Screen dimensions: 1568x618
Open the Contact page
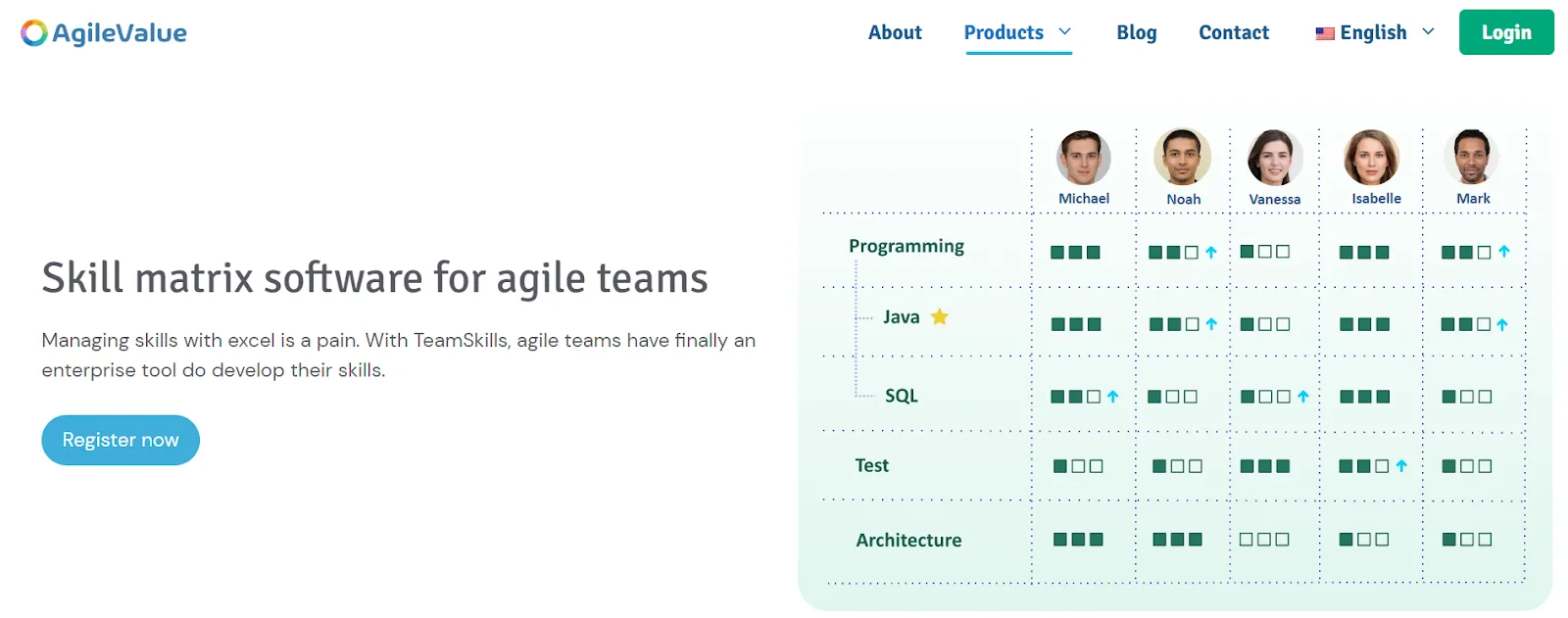1234,32
